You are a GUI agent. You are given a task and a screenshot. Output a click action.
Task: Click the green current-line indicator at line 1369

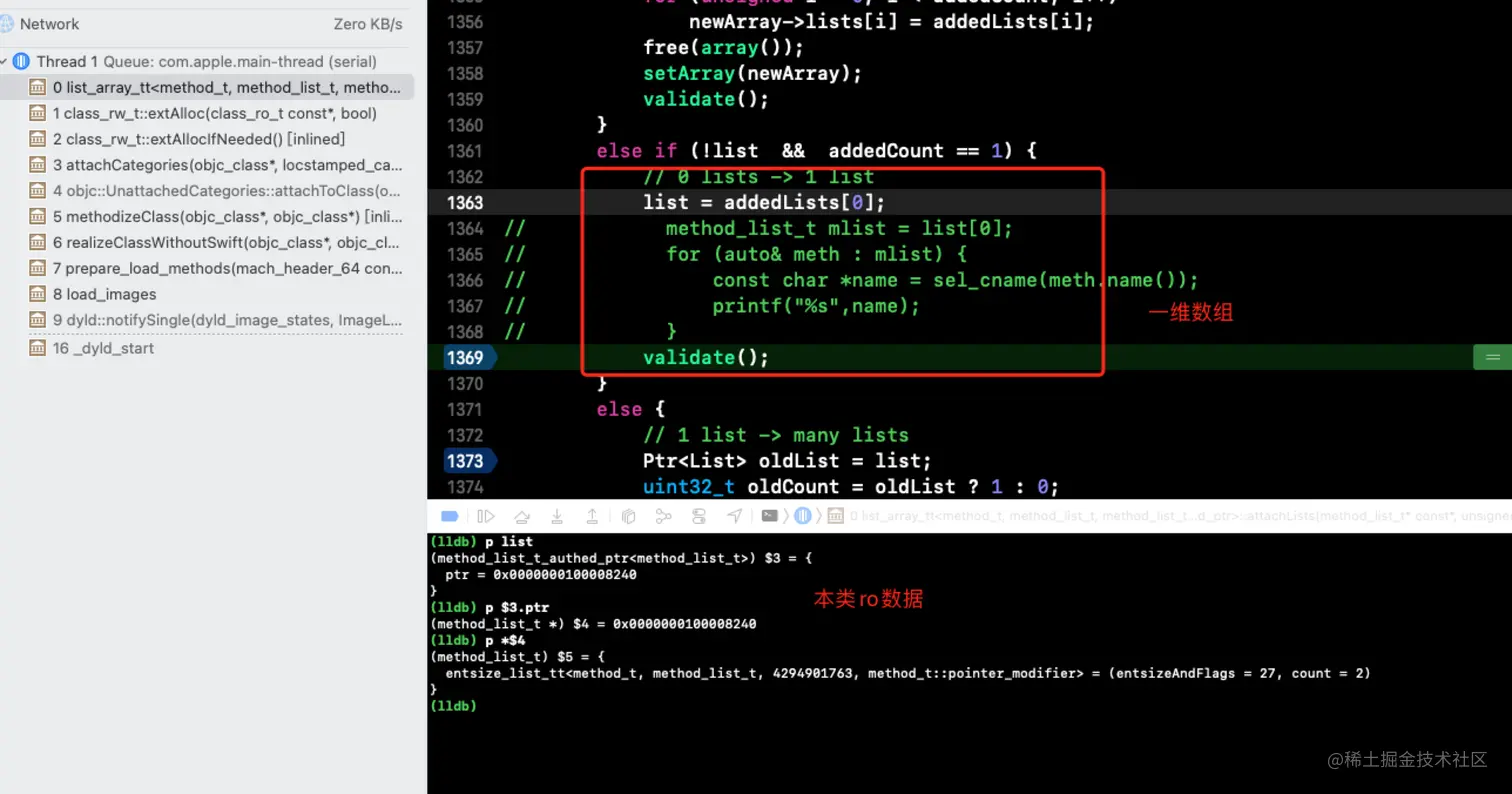(1492, 357)
